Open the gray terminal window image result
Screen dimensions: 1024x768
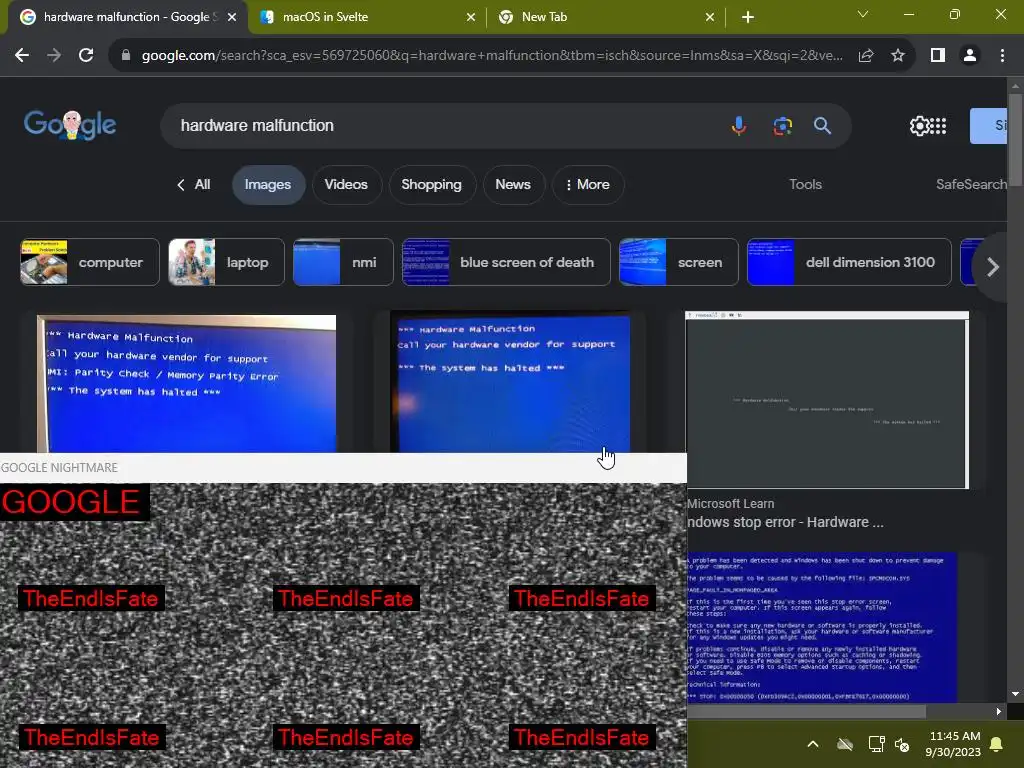[x=827, y=400]
